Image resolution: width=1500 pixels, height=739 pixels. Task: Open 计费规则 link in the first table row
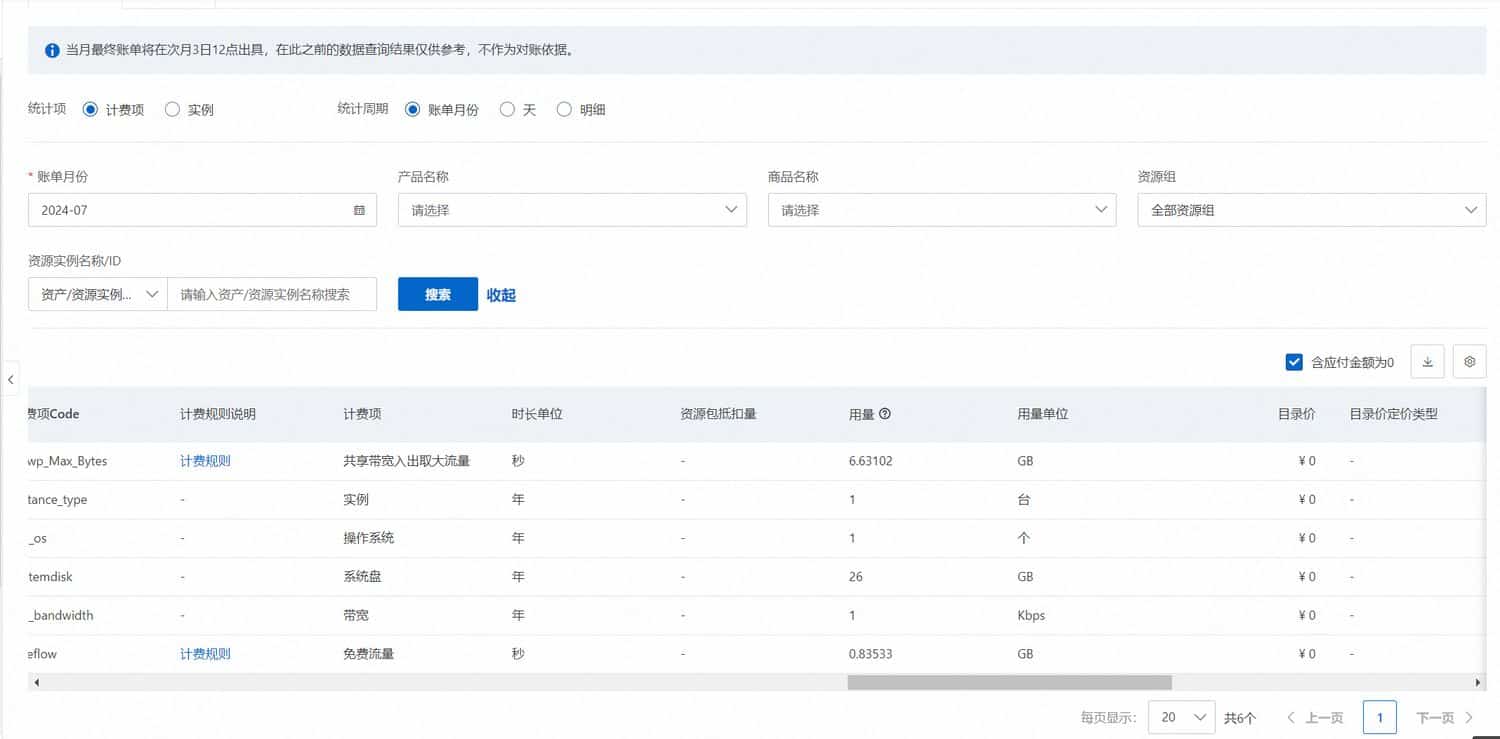(x=204, y=461)
